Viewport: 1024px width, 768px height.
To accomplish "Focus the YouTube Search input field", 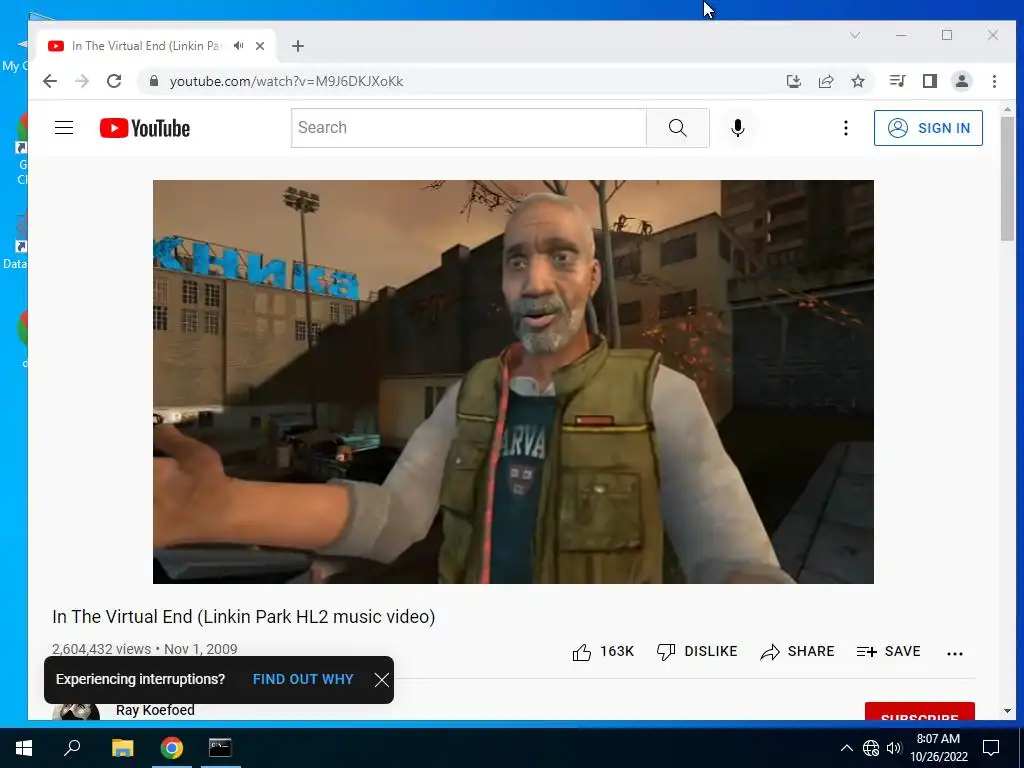I will (x=468, y=128).
